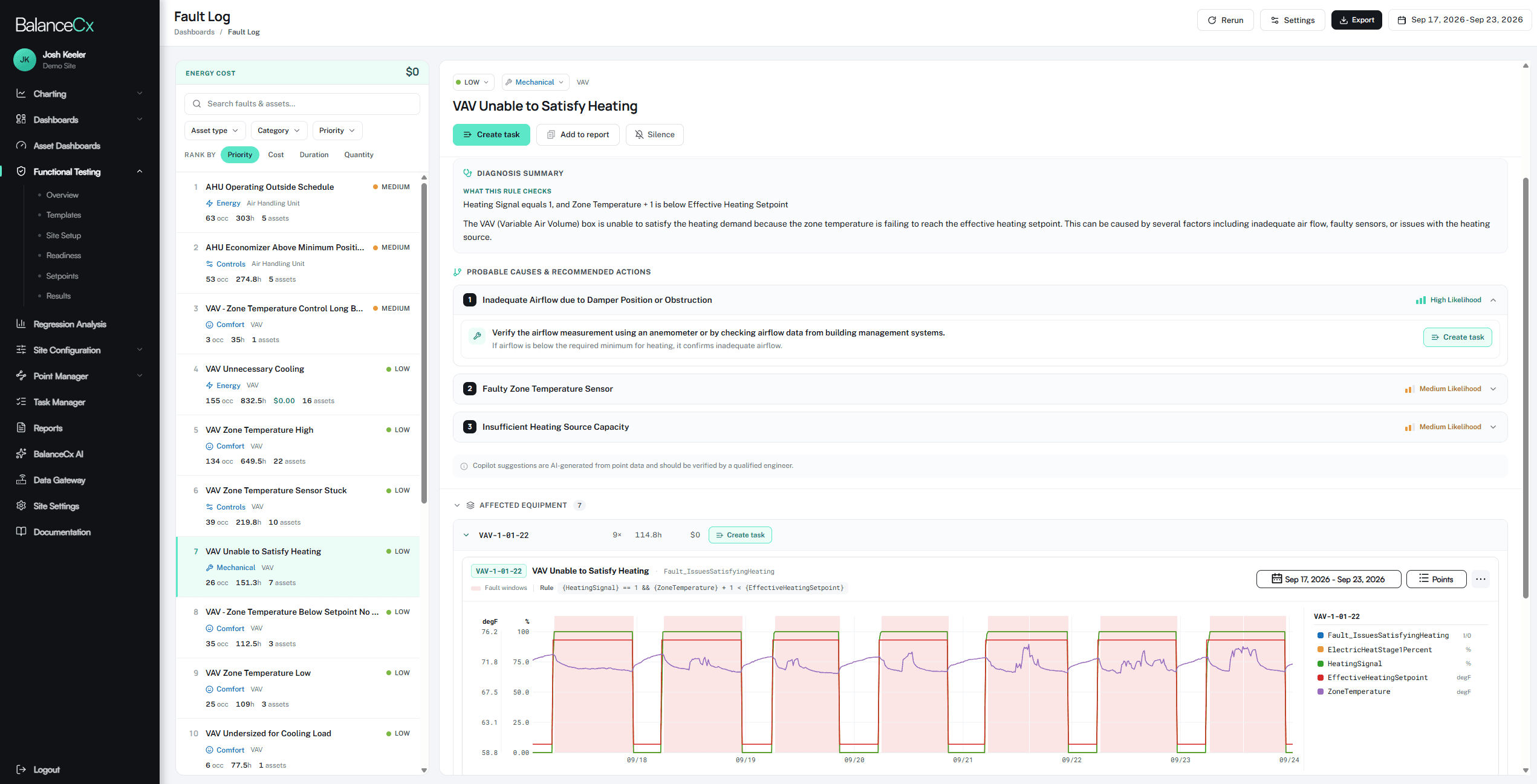Click the search magnifier icon
Screen dimensions: 1537x784
pos(197,104)
